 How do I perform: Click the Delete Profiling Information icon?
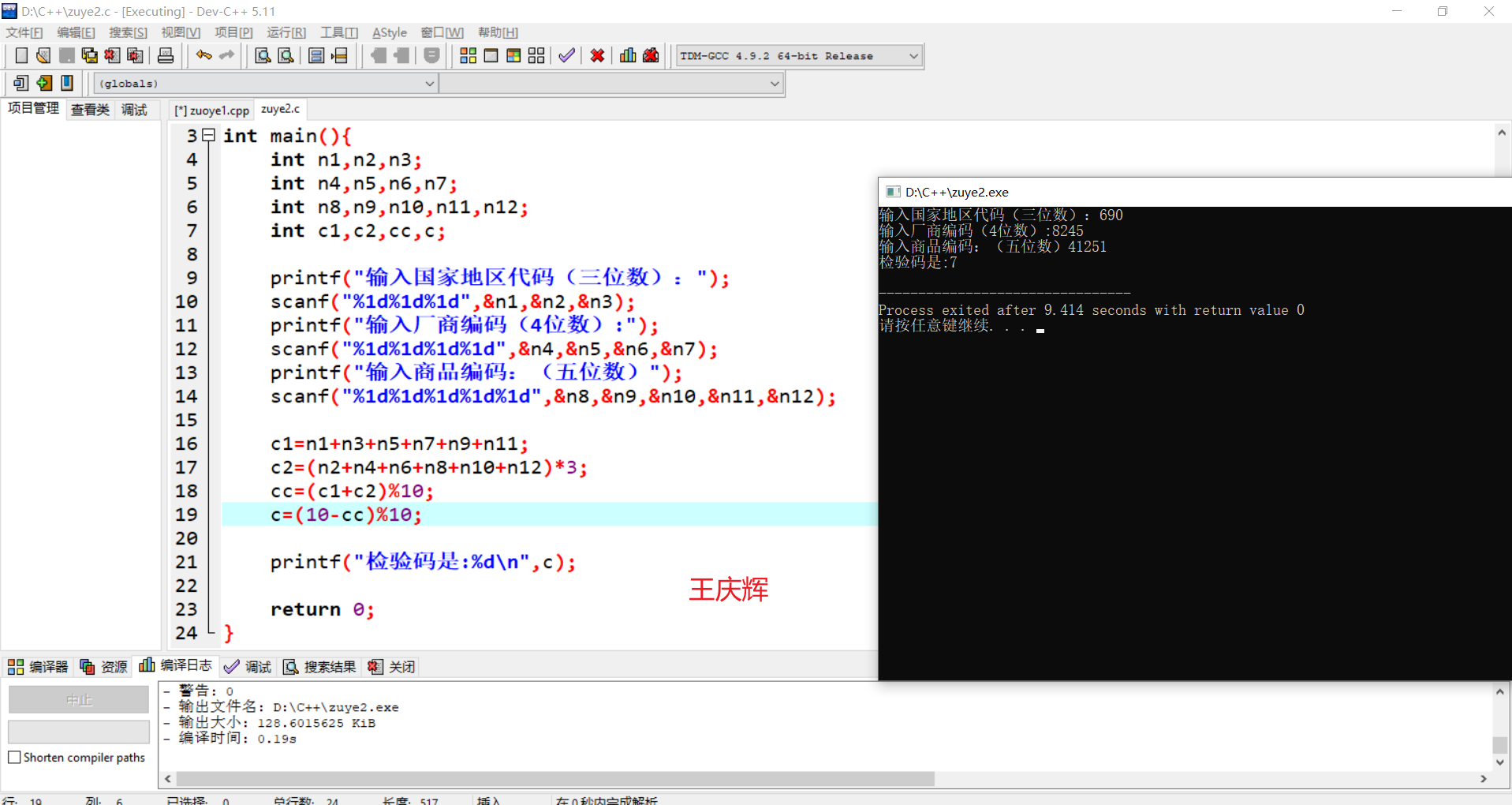pyautogui.click(x=651, y=55)
